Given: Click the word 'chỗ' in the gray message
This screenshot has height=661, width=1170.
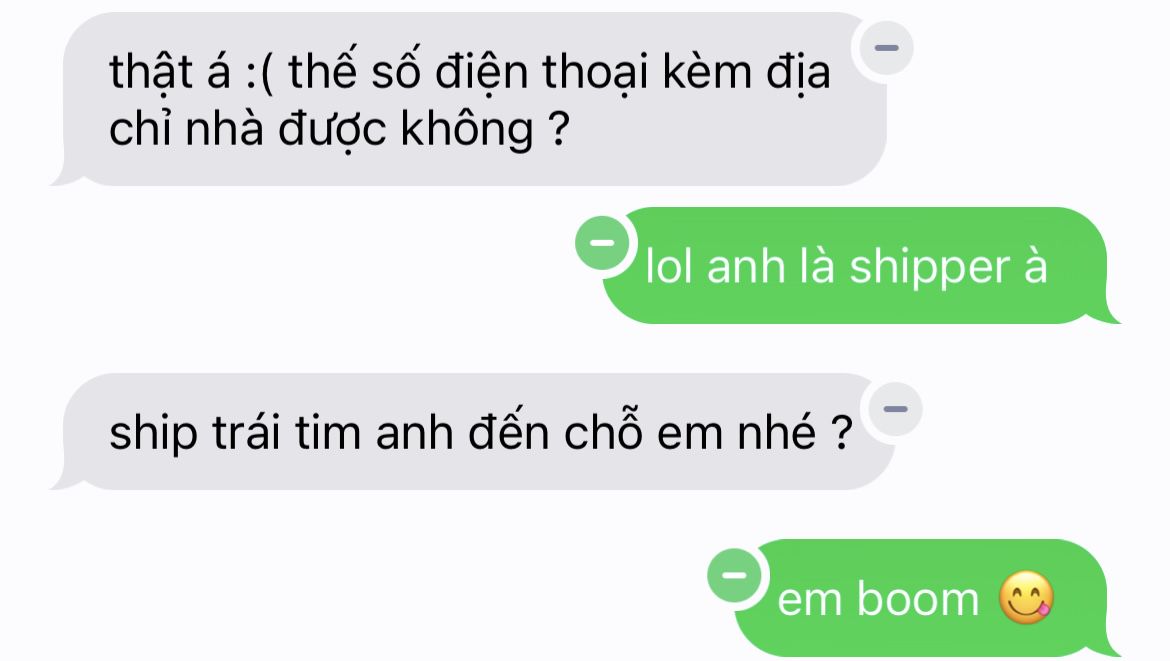Looking at the screenshot, I should click(603, 429).
